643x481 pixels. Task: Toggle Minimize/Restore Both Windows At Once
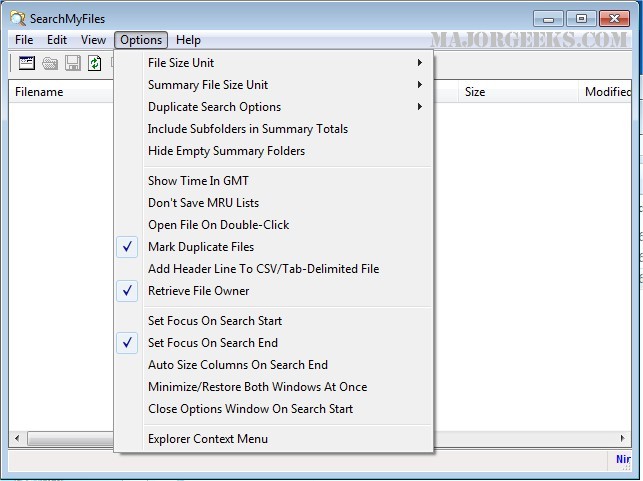(274, 387)
